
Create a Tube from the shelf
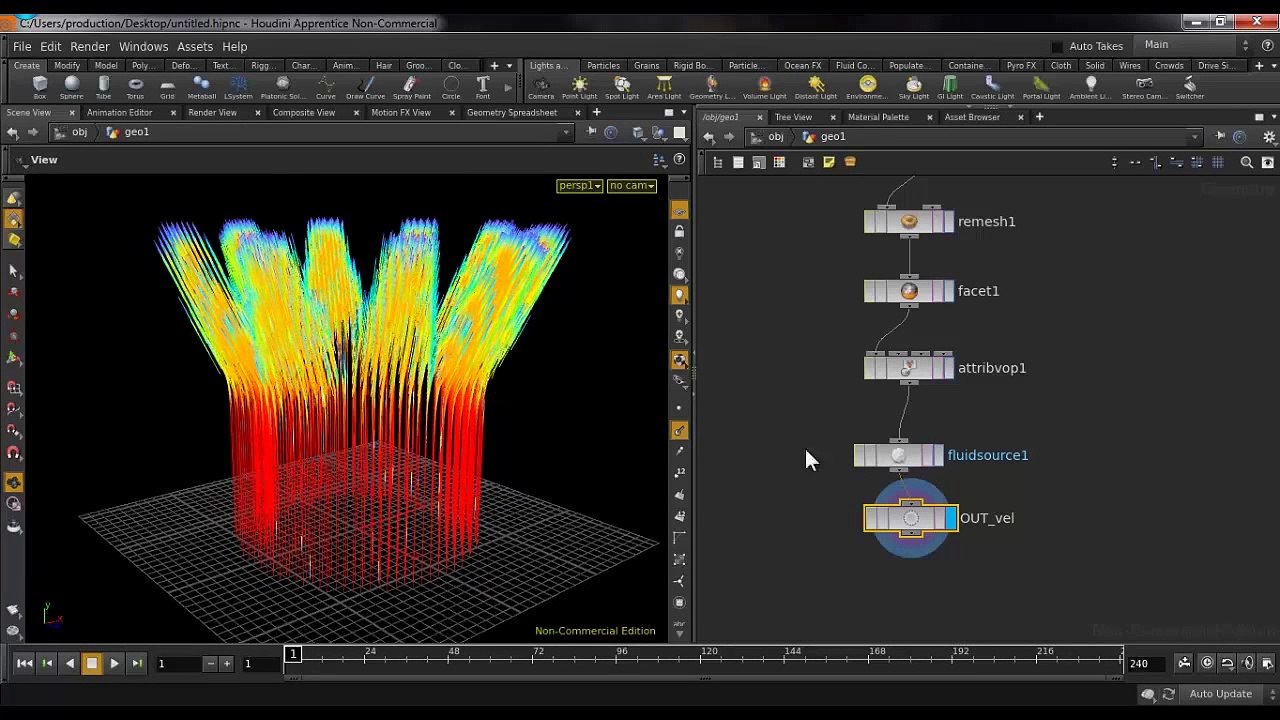coord(103,88)
